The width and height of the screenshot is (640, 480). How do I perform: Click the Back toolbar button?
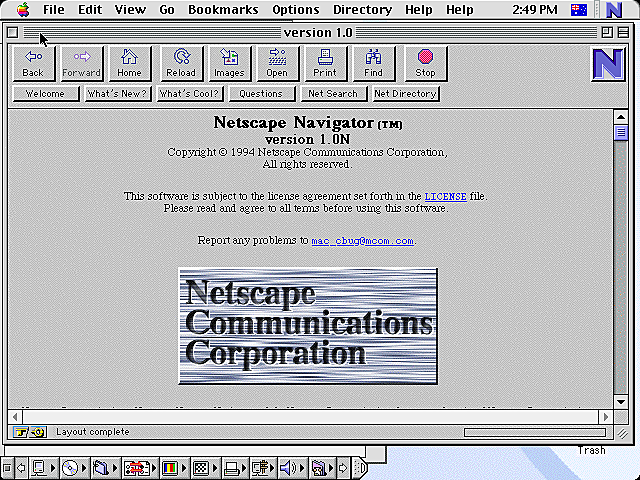(33, 64)
